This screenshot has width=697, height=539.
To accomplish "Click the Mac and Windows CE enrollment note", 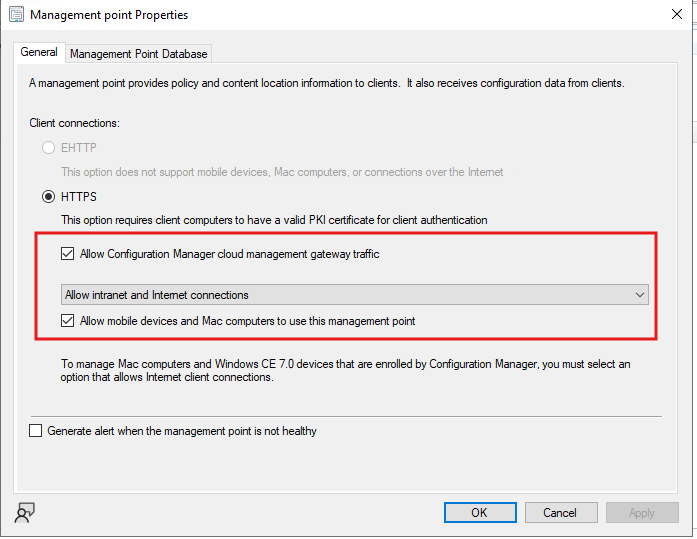I will point(345,370).
